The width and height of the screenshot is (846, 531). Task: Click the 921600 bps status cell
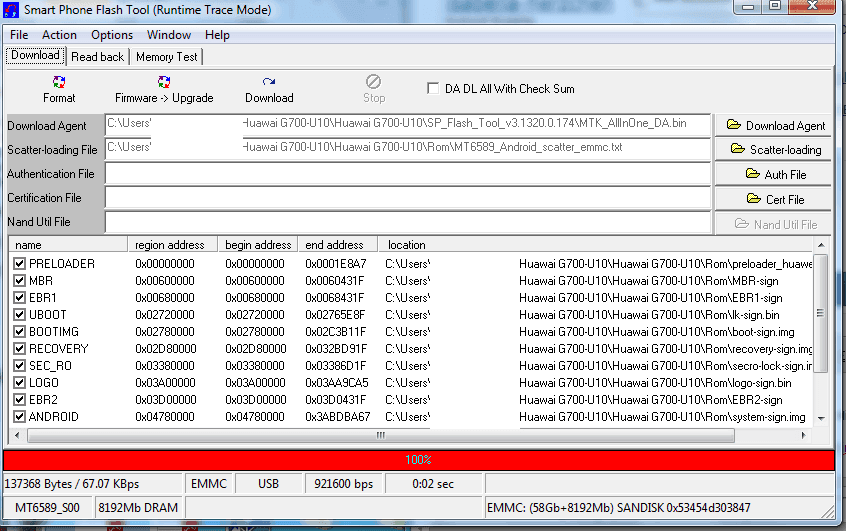pos(343,484)
